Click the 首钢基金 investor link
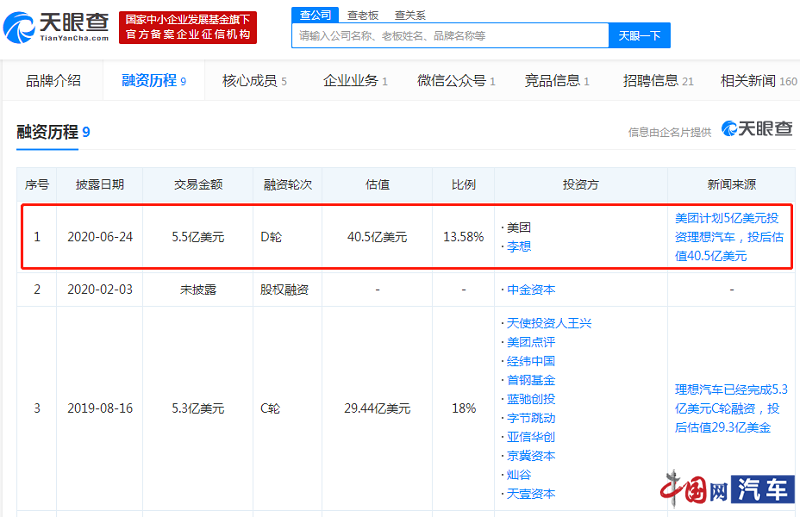The width and height of the screenshot is (800, 517). coord(531,380)
